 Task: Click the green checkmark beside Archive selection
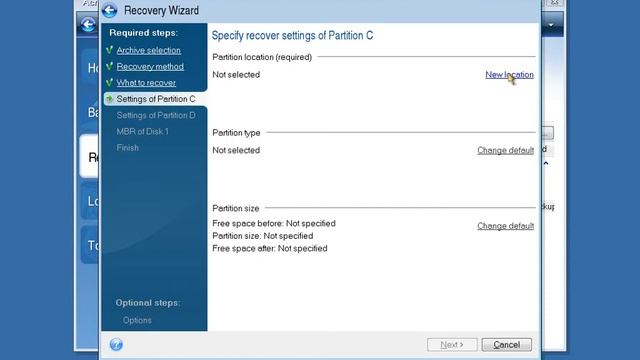click(109, 50)
